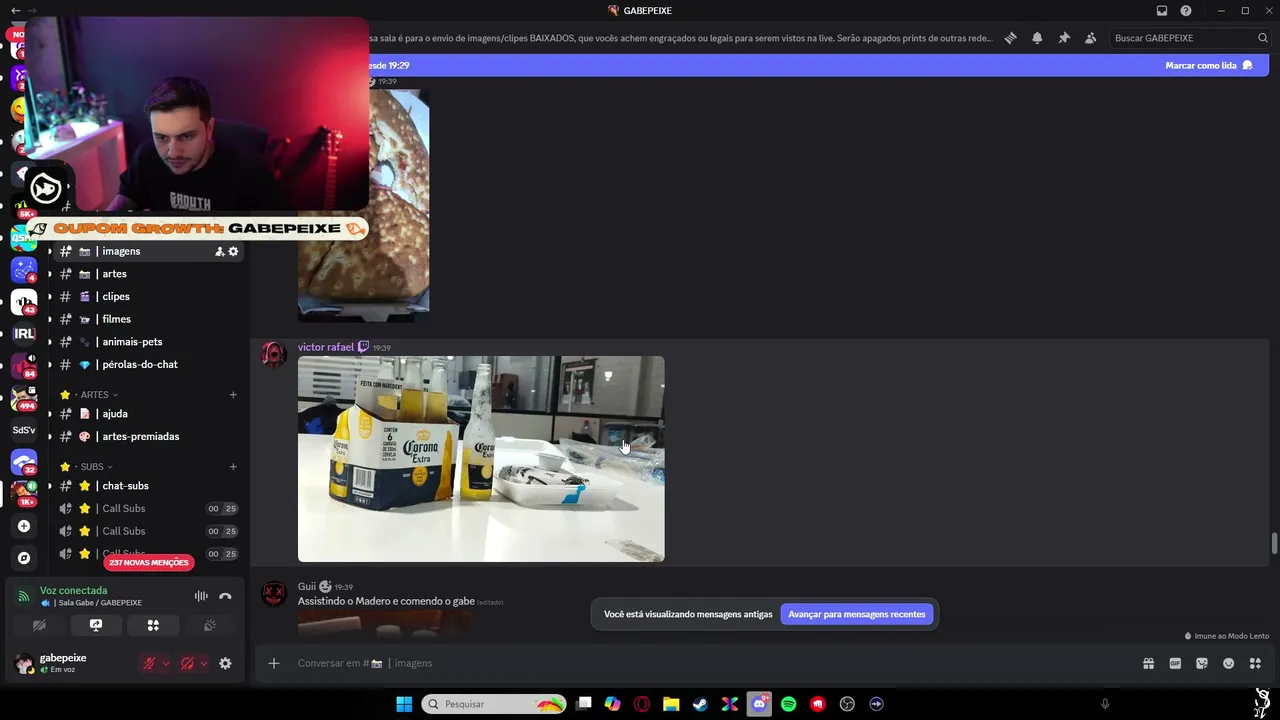Show pinned messages via pin icon
Screen dimensions: 1280x720
1064,38
